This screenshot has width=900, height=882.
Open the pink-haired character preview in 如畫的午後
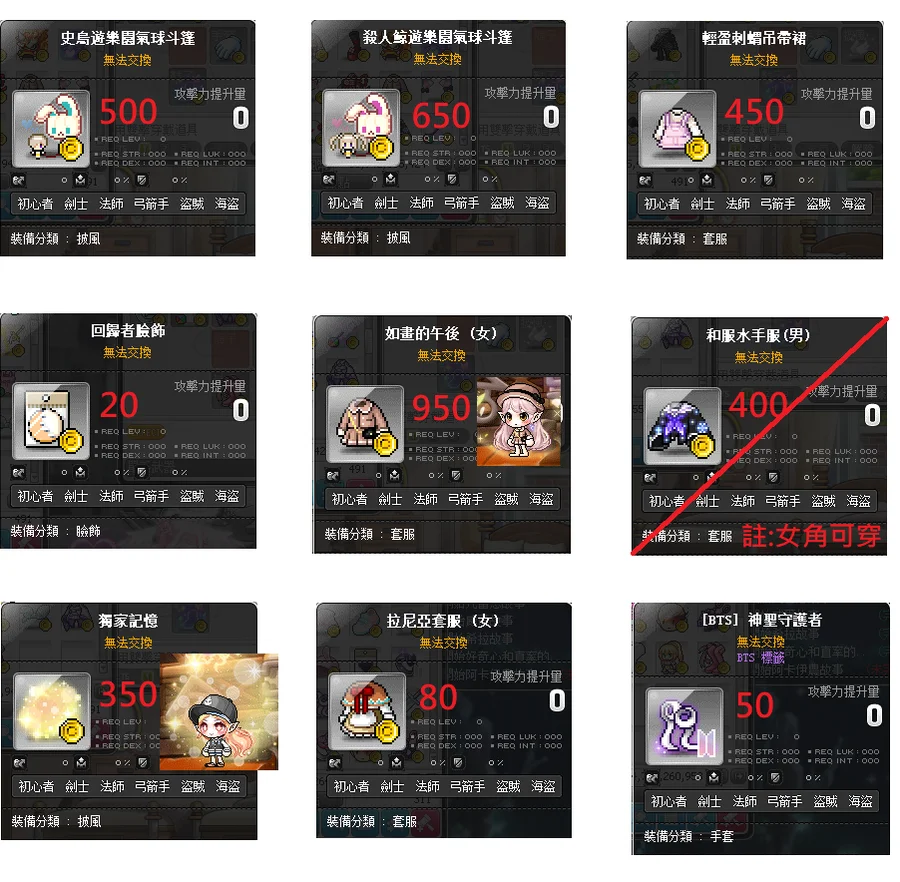(x=519, y=421)
